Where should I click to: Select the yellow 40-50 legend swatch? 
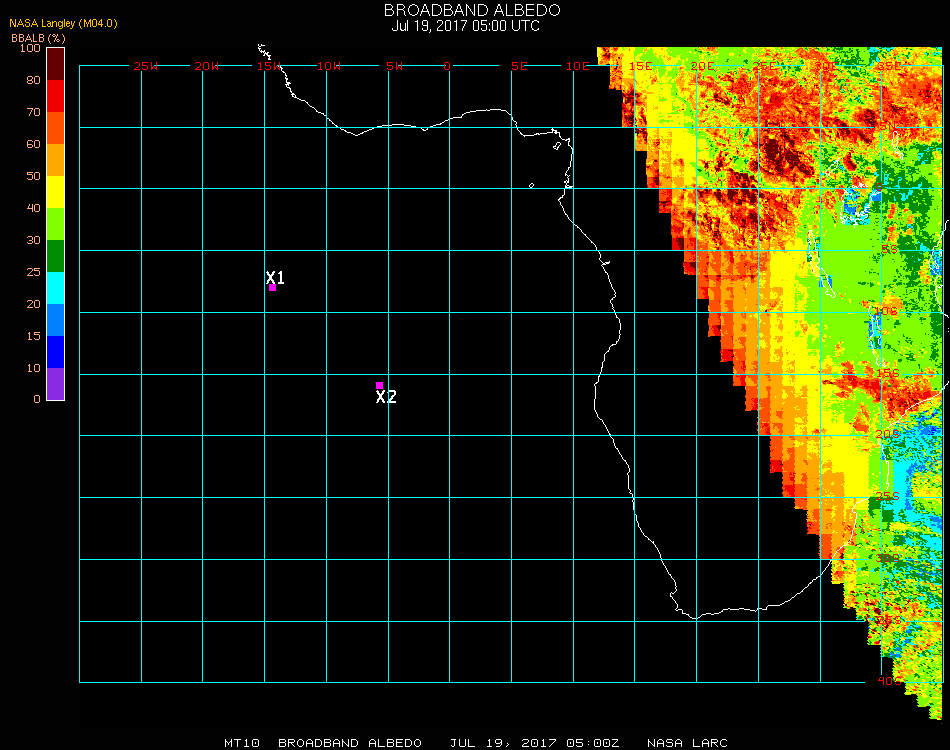point(55,192)
